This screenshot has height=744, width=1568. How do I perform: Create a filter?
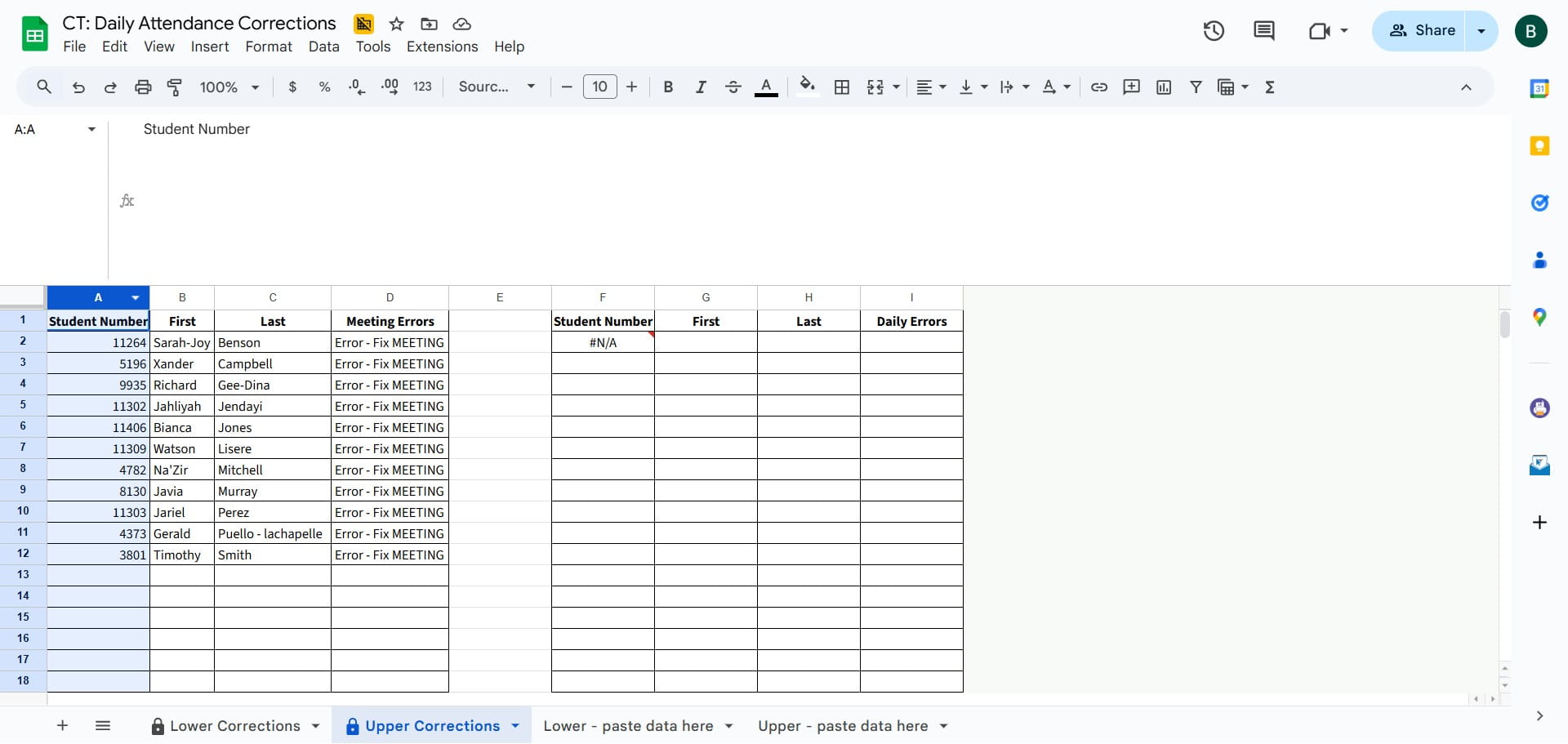[x=1196, y=87]
